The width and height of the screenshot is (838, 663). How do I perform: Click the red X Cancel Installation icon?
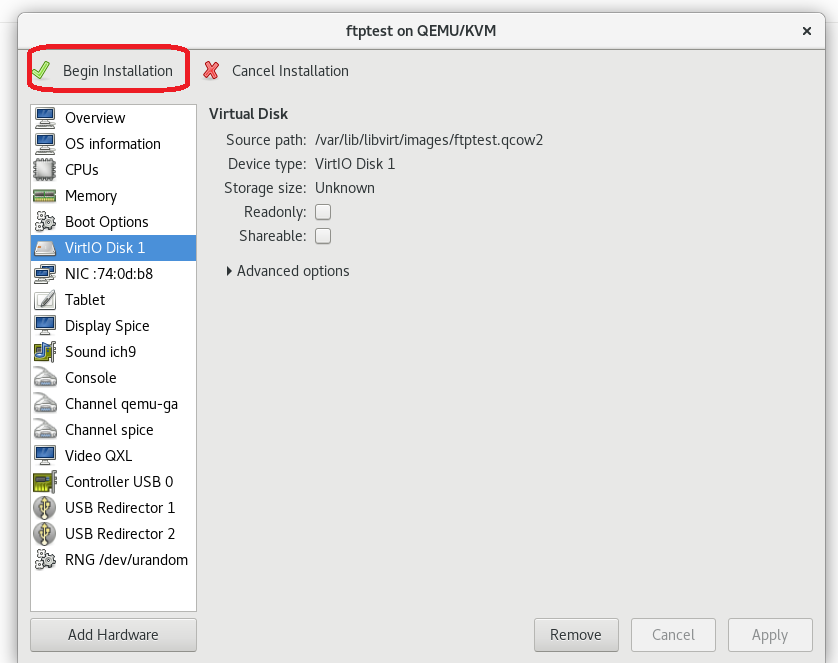pos(211,71)
